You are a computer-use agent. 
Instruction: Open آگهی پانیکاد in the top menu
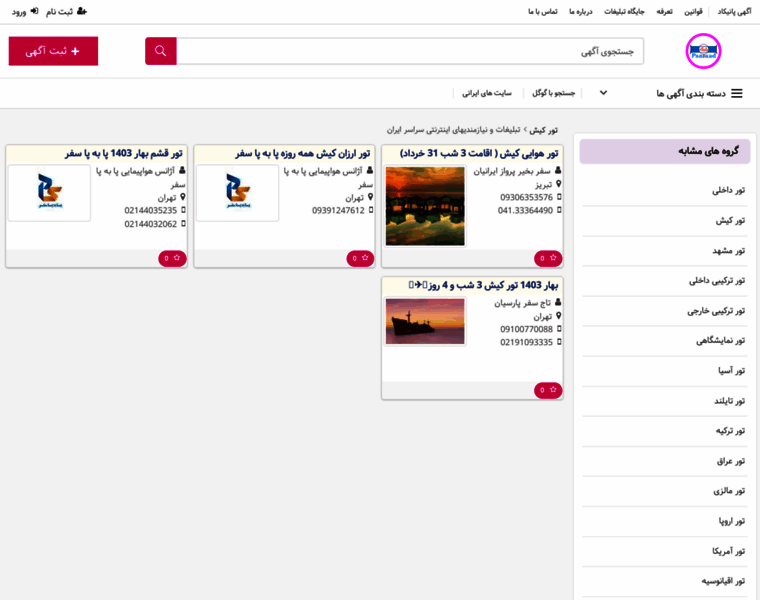tap(734, 12)
